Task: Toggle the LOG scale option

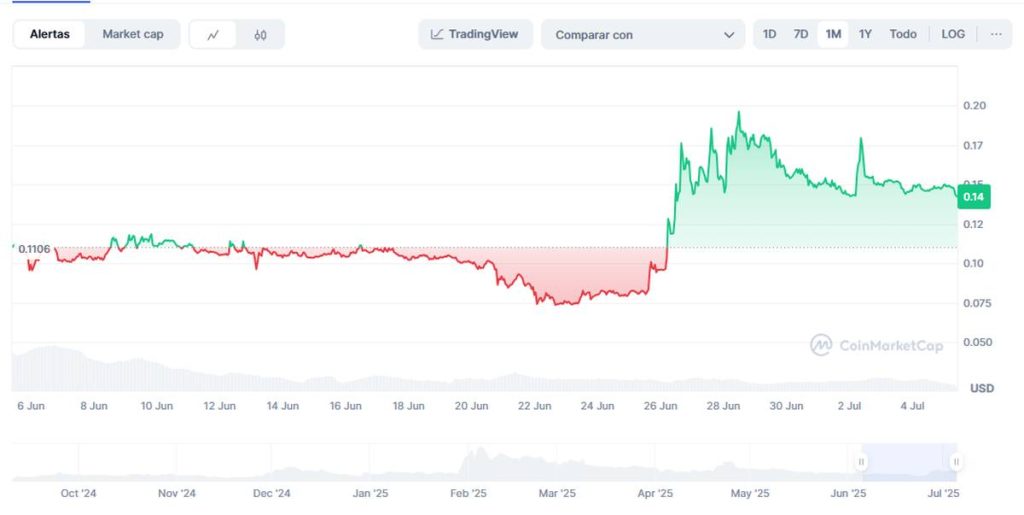Action: click(953, 34)
